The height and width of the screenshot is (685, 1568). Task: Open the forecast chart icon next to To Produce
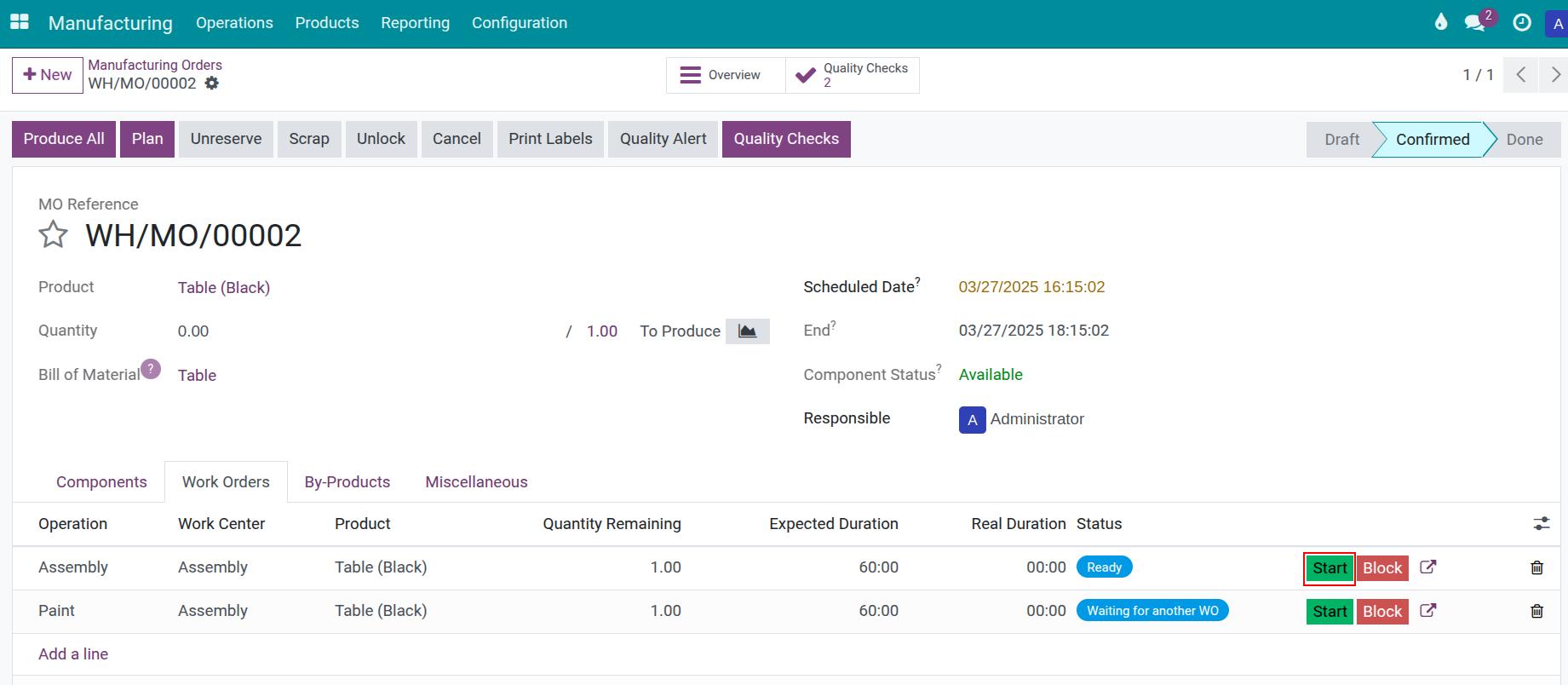pos(747,331)
